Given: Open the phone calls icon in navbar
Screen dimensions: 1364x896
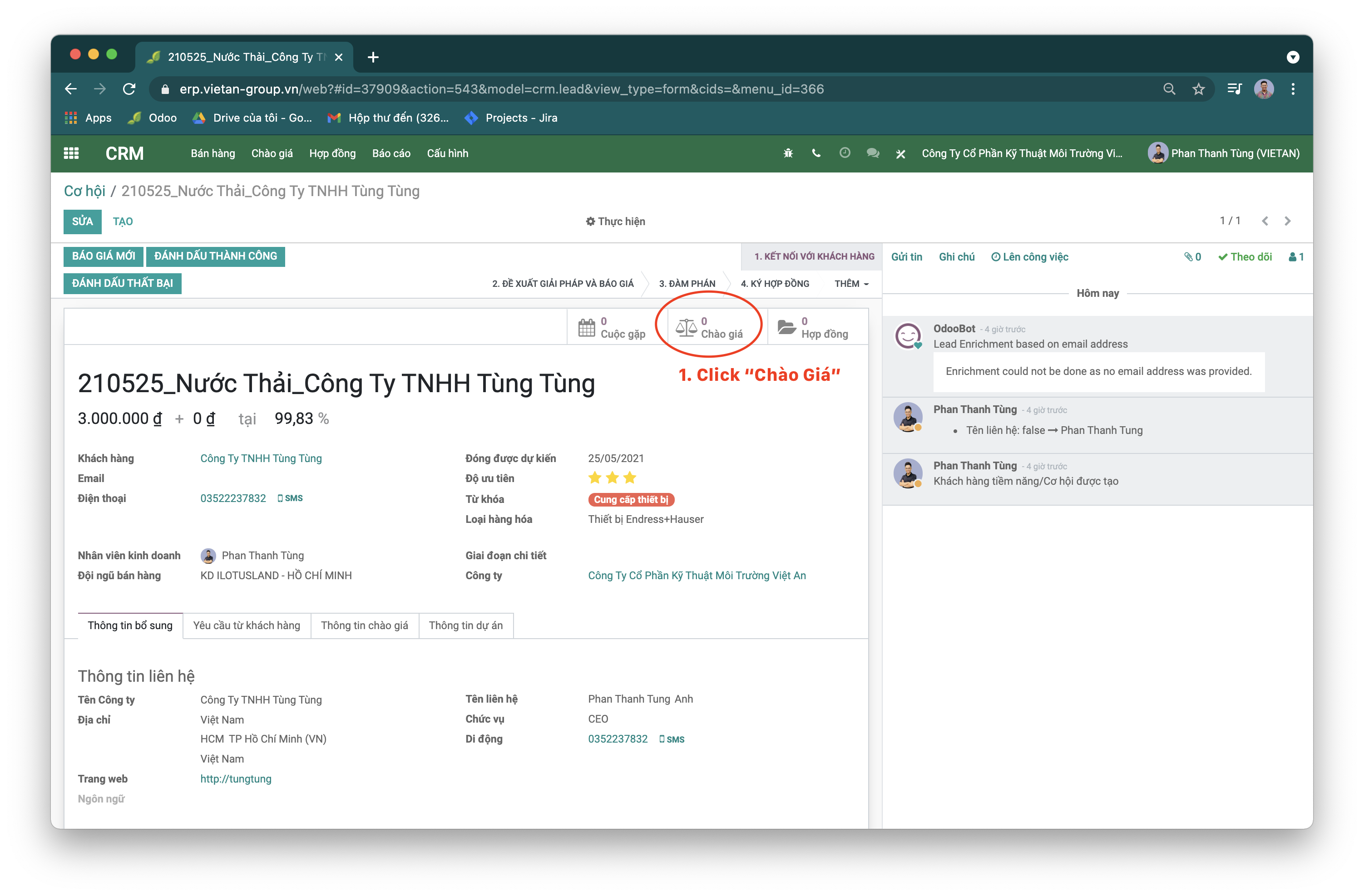Looking at the screenshot, I should (x=816, y=153).
